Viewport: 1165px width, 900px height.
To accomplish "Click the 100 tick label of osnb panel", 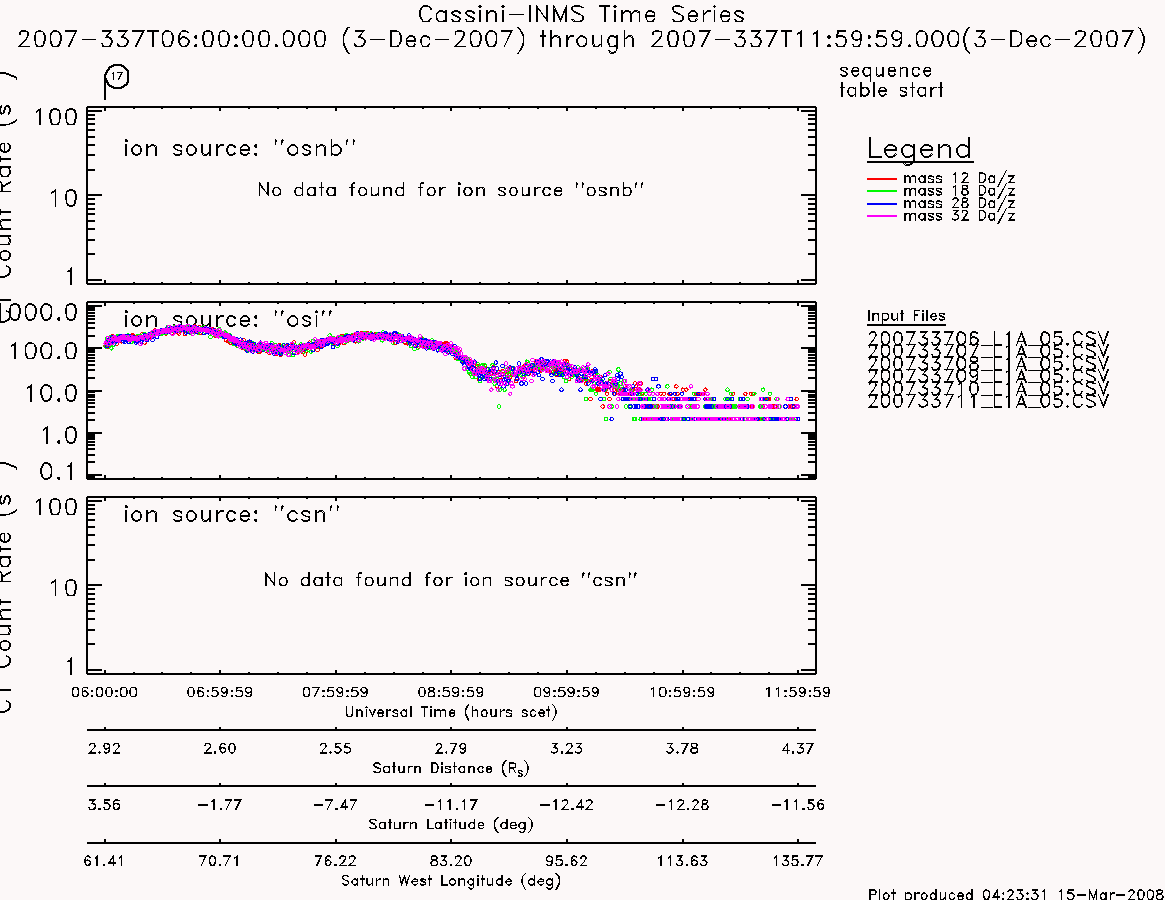I will [x=56, y=117].
